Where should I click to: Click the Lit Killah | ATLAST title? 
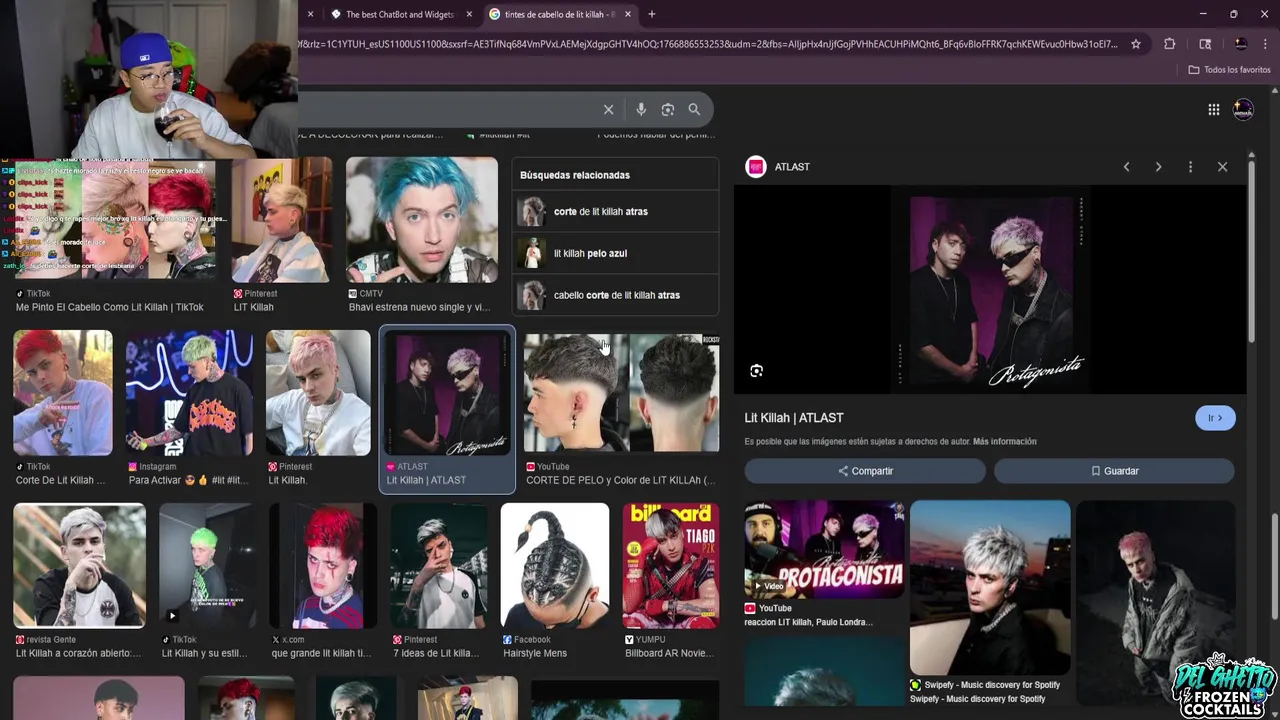point(794,418)
